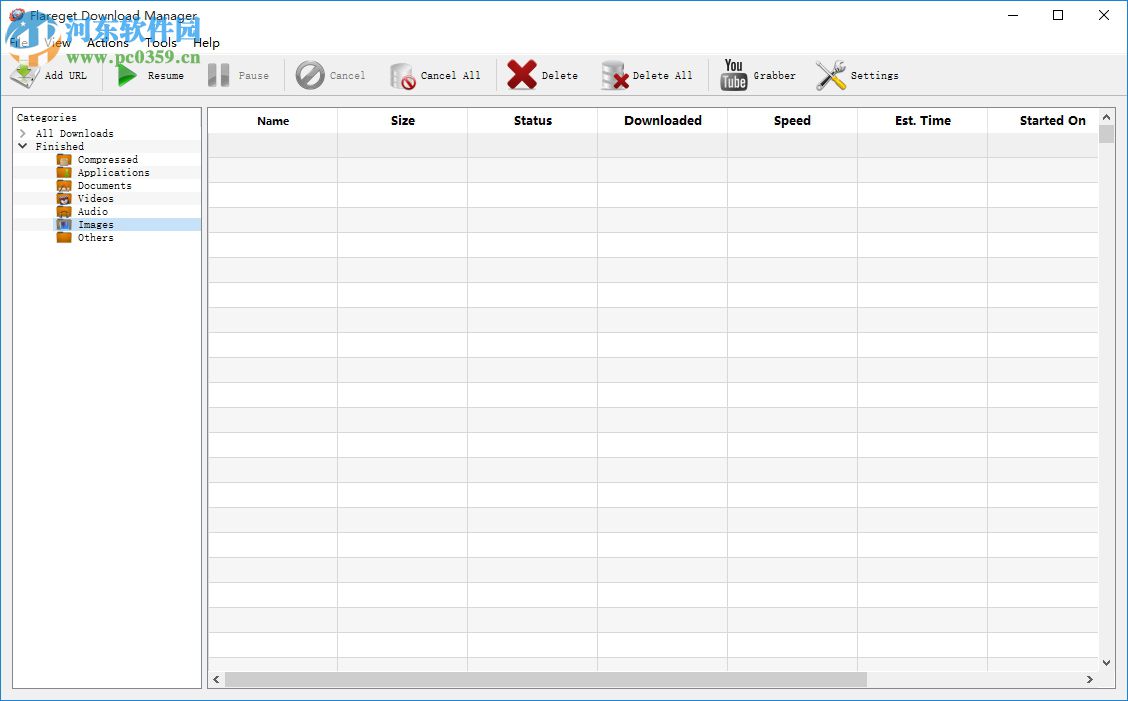
Task: Click the Others category folder icon
Action: coord(64,238)
